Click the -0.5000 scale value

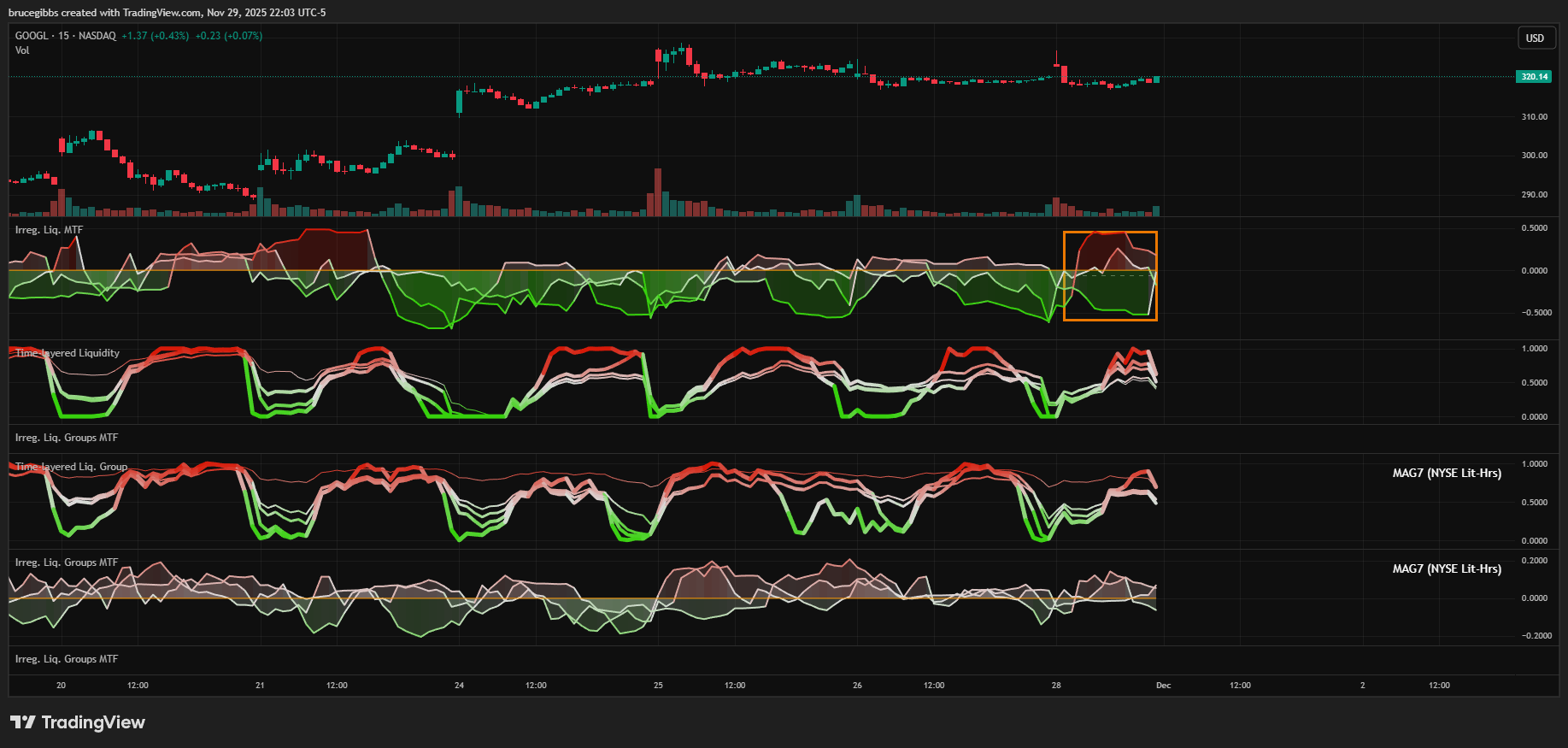(x=1536, y=313)
